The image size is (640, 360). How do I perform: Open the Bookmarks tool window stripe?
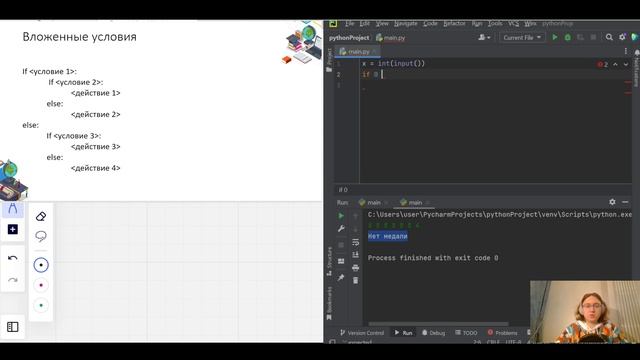pos(329,303)
